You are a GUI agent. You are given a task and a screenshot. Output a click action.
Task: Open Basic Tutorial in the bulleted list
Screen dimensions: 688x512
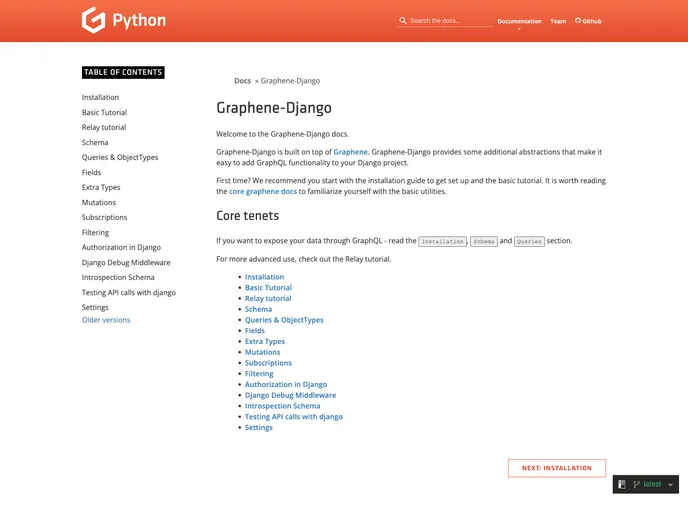click(268, 288)
